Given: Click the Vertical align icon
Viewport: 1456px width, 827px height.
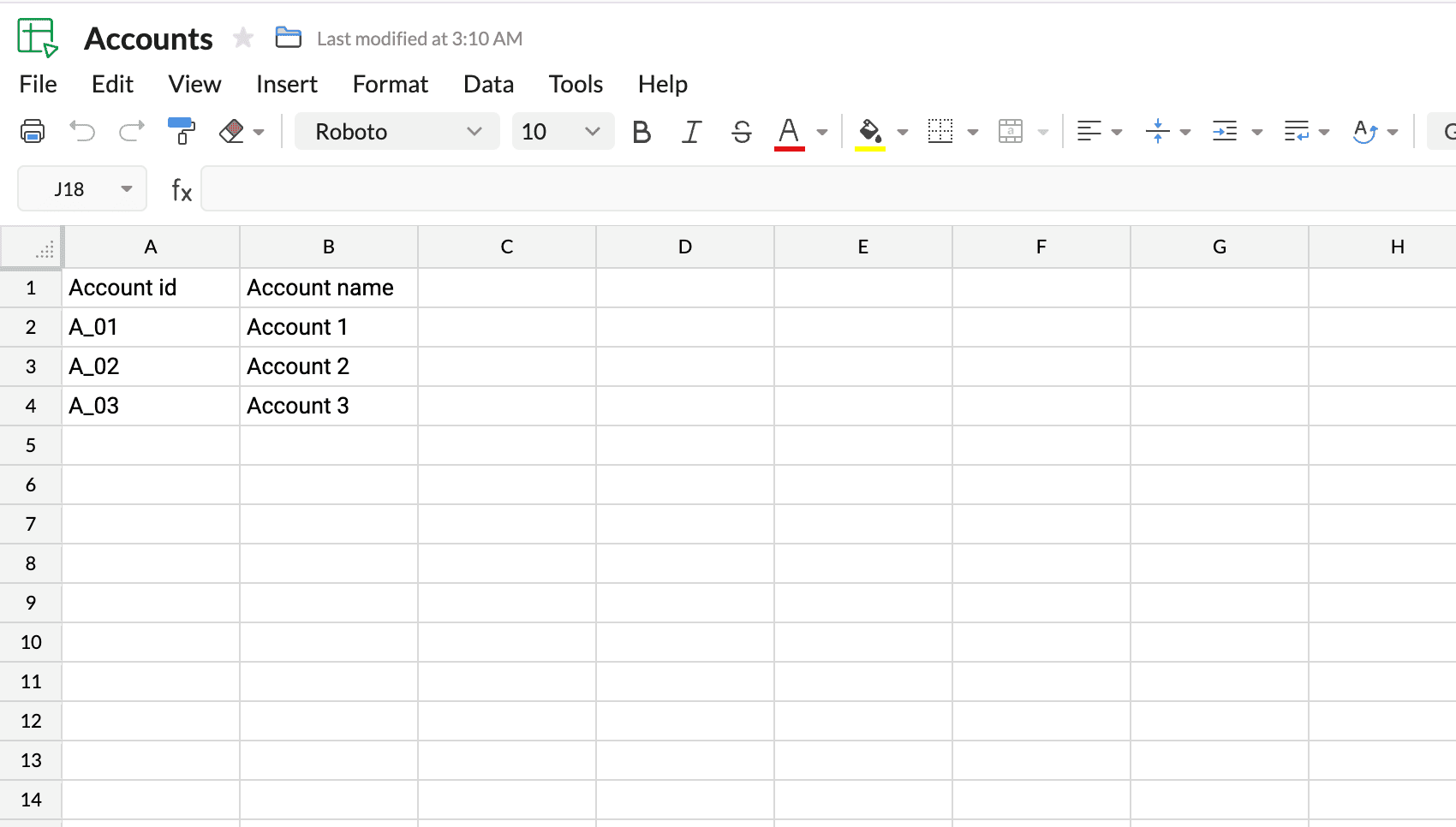Looking at the screenshot, I should tap(1158, 132).
